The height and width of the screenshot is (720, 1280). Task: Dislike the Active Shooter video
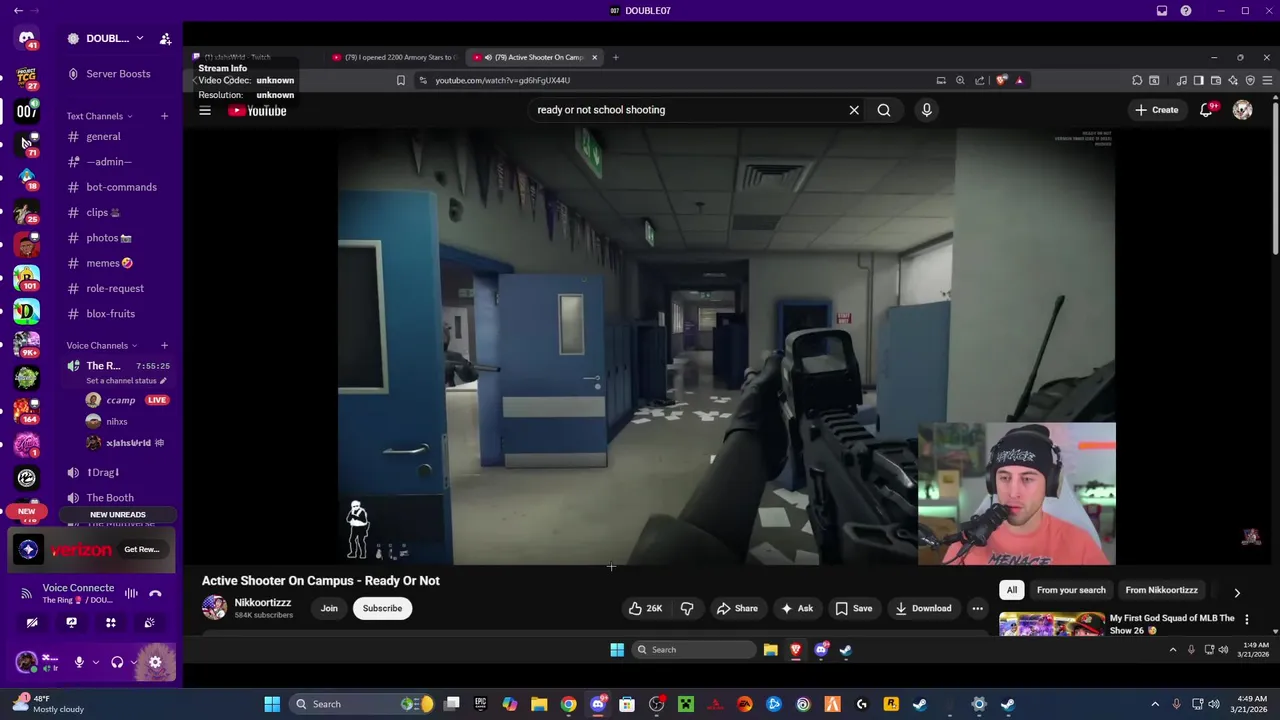[687, 608]
